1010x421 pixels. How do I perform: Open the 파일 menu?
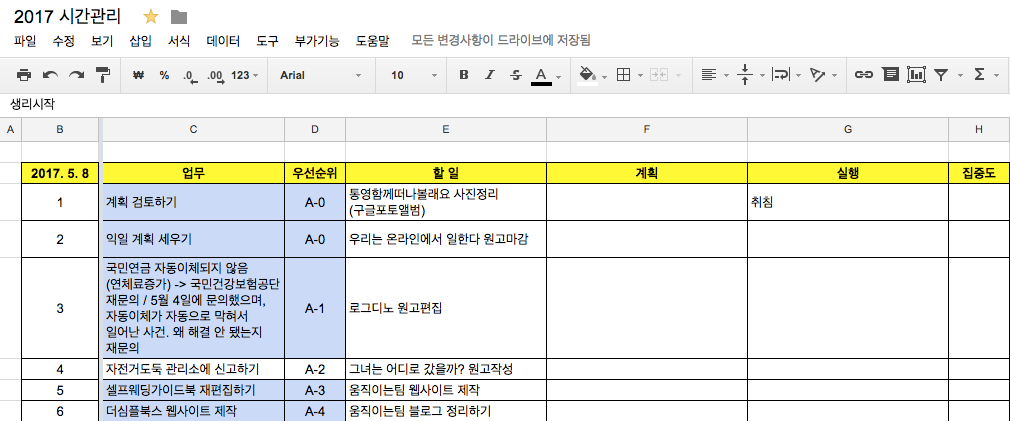(25, 41)
